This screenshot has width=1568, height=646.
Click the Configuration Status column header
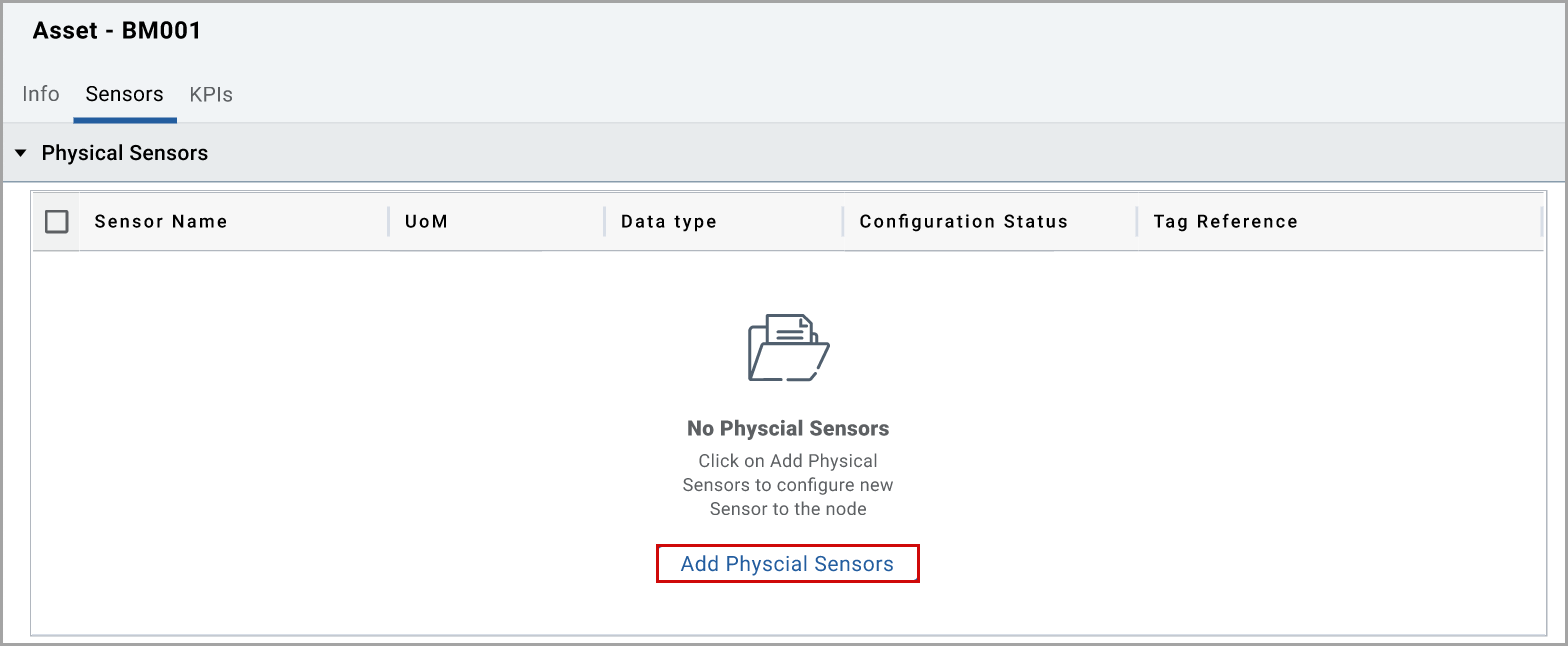(963, 221)
